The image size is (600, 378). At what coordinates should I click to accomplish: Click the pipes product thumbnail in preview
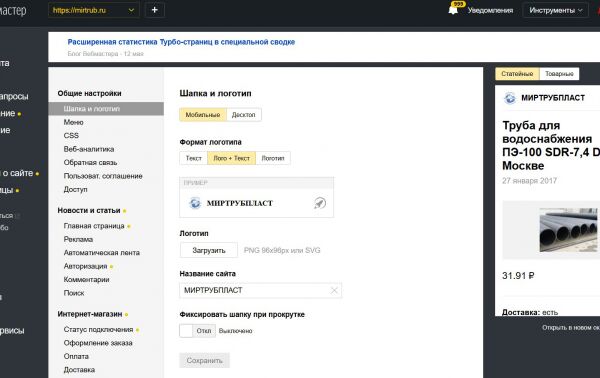(x=569, y=230)
